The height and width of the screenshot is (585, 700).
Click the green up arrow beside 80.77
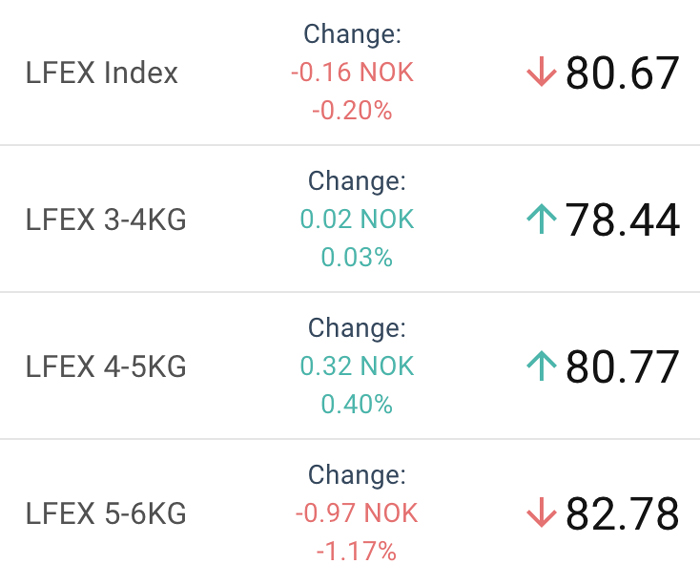coord(542,366)
